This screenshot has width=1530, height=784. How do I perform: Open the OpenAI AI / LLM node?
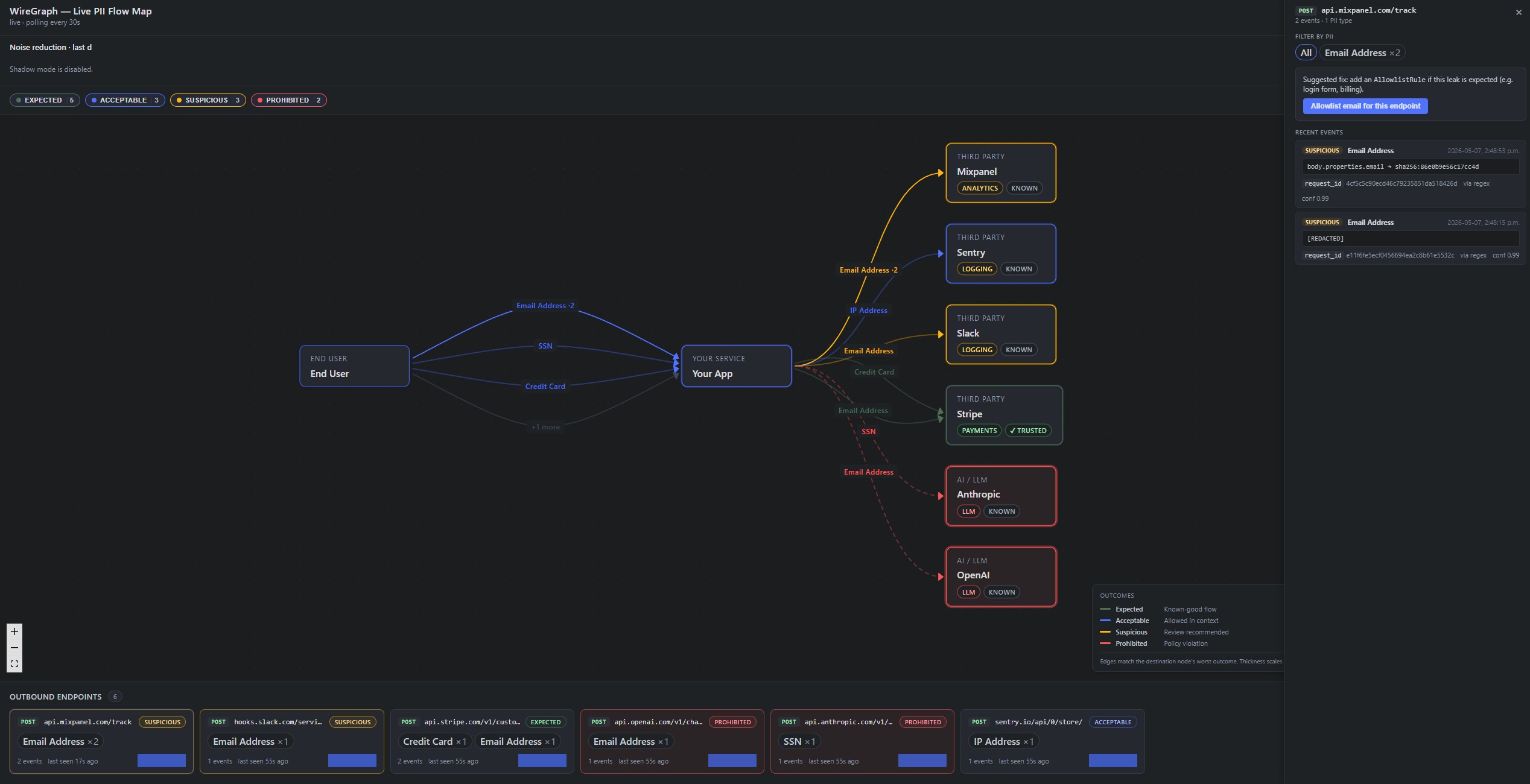1001,577
